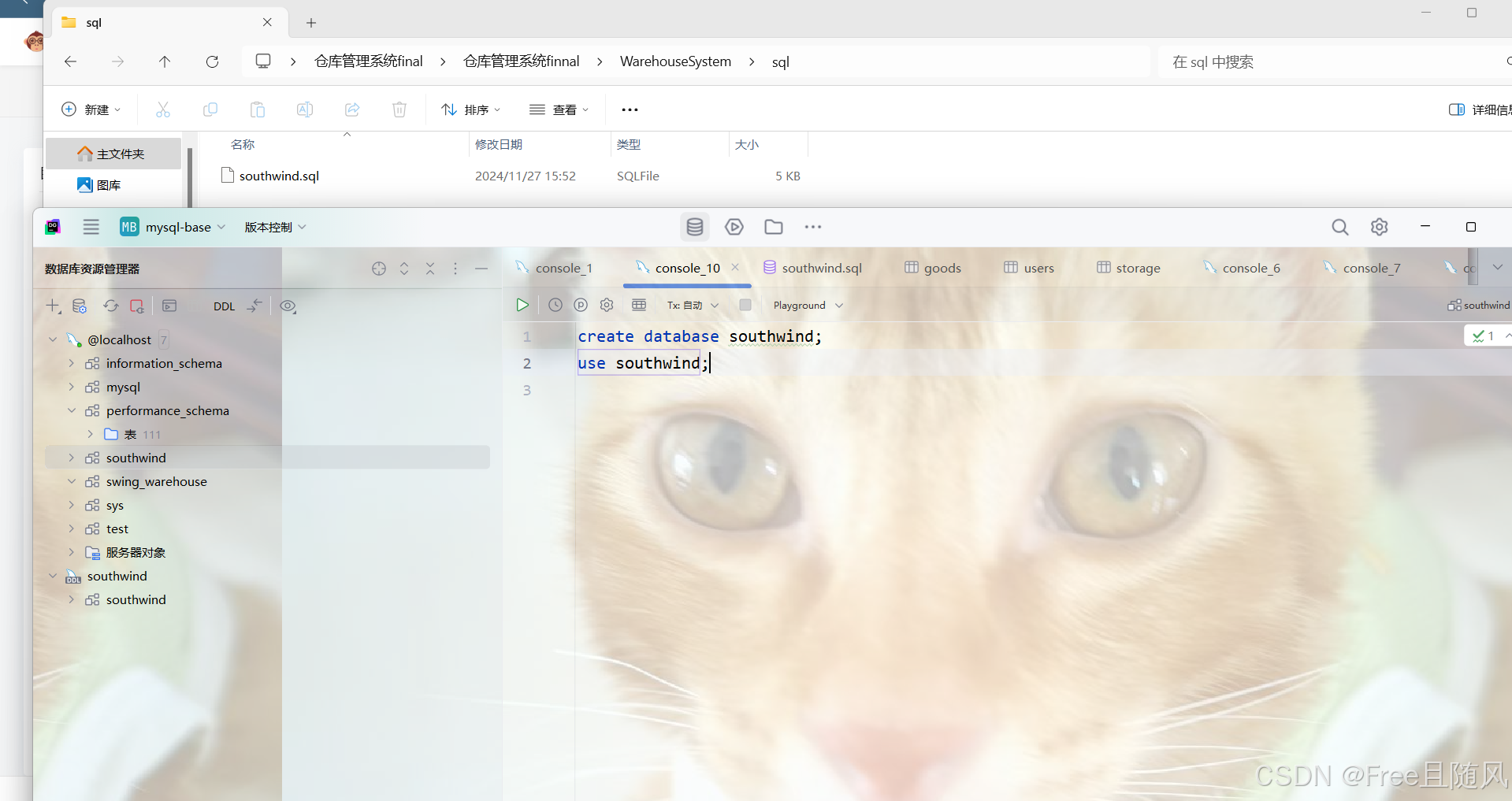Hide the database explorer panel with the dash

(x=481, y=269)
